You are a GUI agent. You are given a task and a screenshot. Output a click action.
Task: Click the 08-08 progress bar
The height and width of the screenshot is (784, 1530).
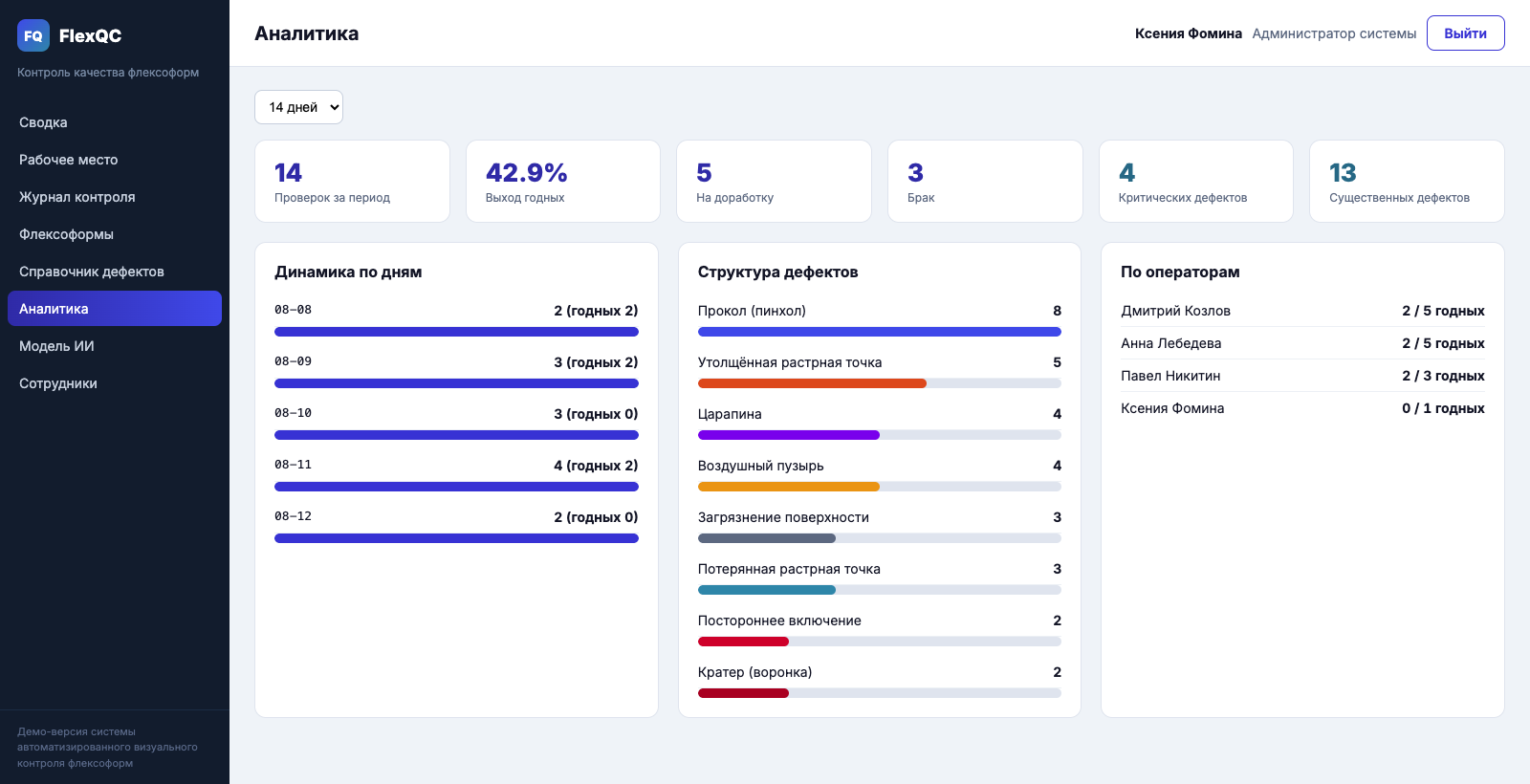[x=456, y=332]
